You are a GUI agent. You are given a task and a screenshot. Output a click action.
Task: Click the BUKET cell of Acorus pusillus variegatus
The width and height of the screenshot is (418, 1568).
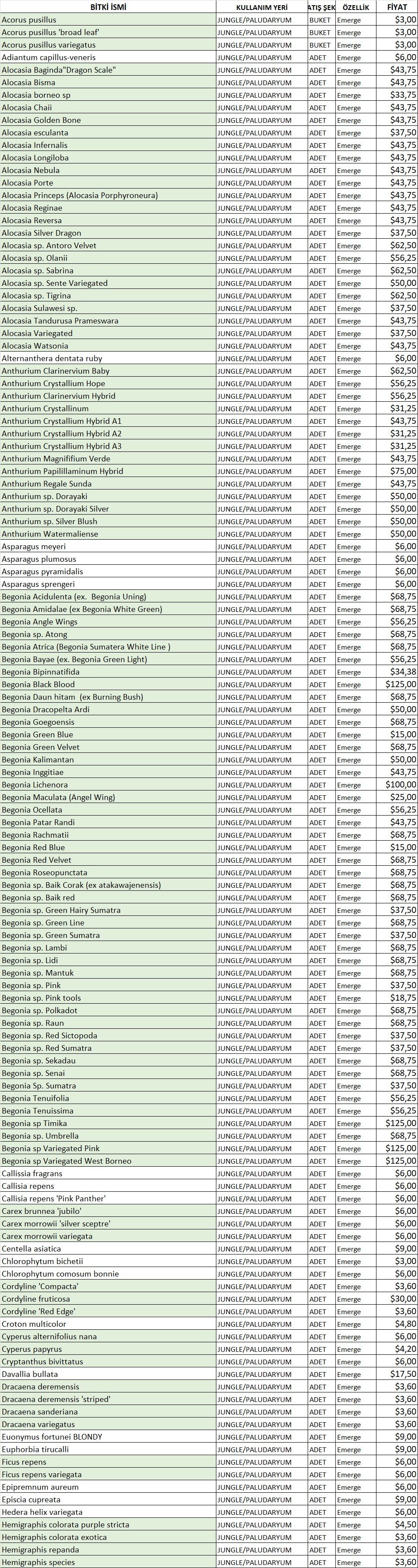(320, 45)
